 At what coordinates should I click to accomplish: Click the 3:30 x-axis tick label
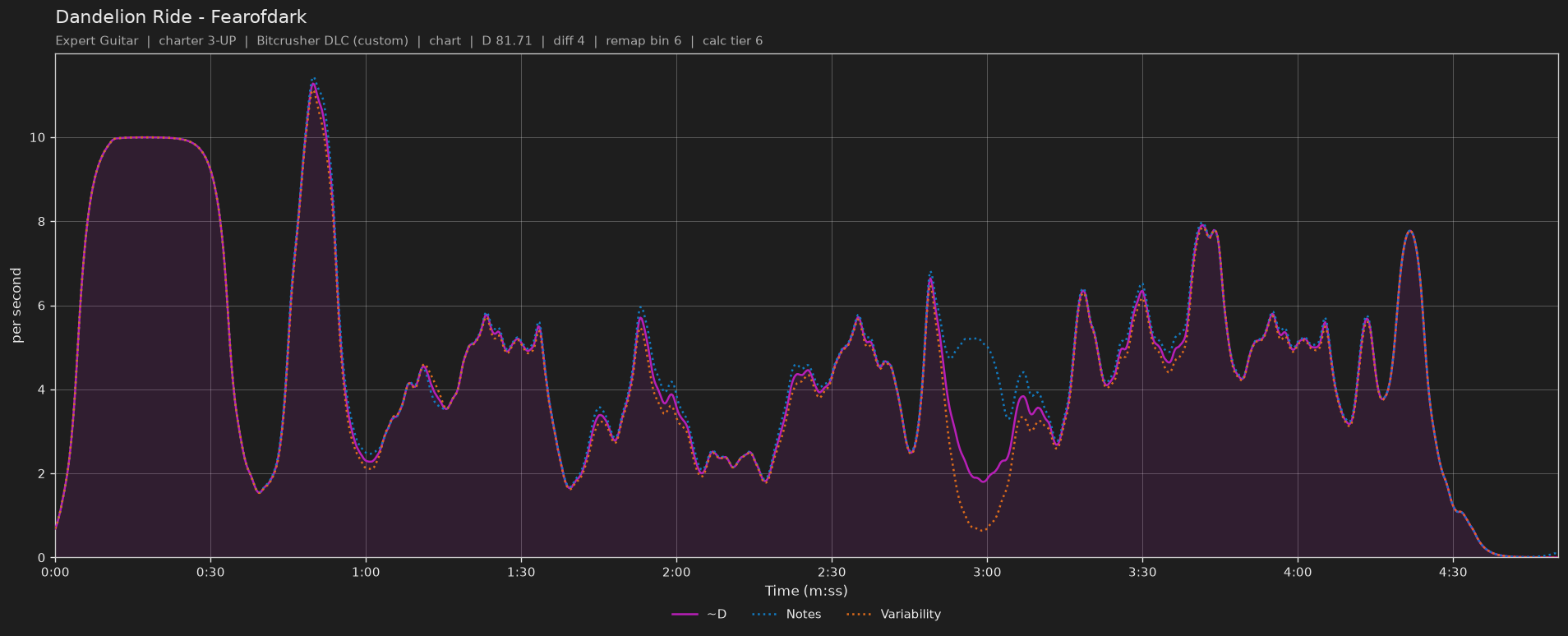point(1142,572)
